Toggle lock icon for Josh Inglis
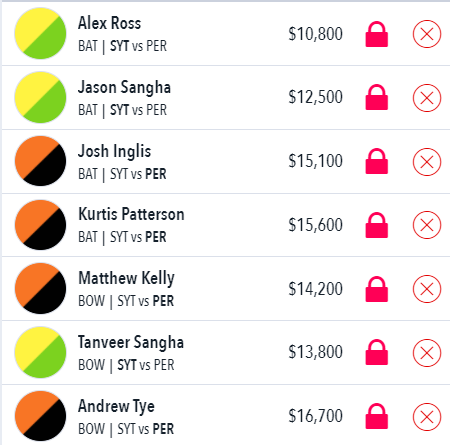The width and height of the screenshot is (450, 445). (x=377, y=161)
